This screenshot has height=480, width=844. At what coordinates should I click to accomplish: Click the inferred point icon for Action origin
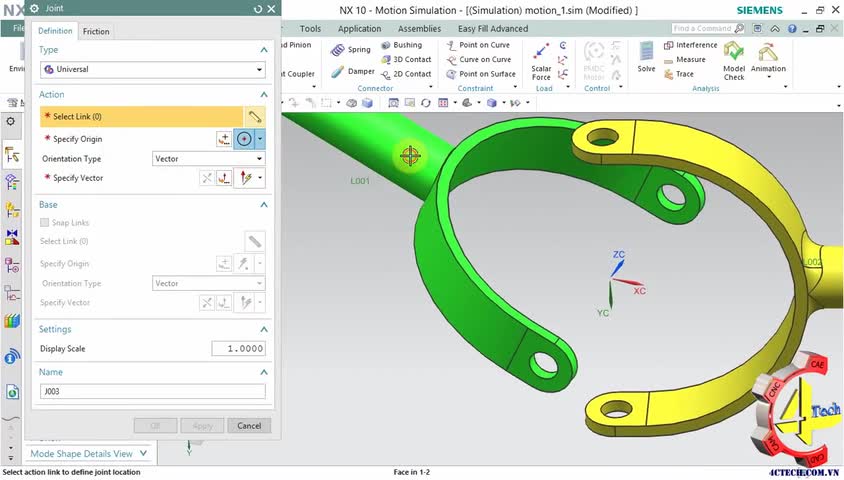[x=244, y=139]
